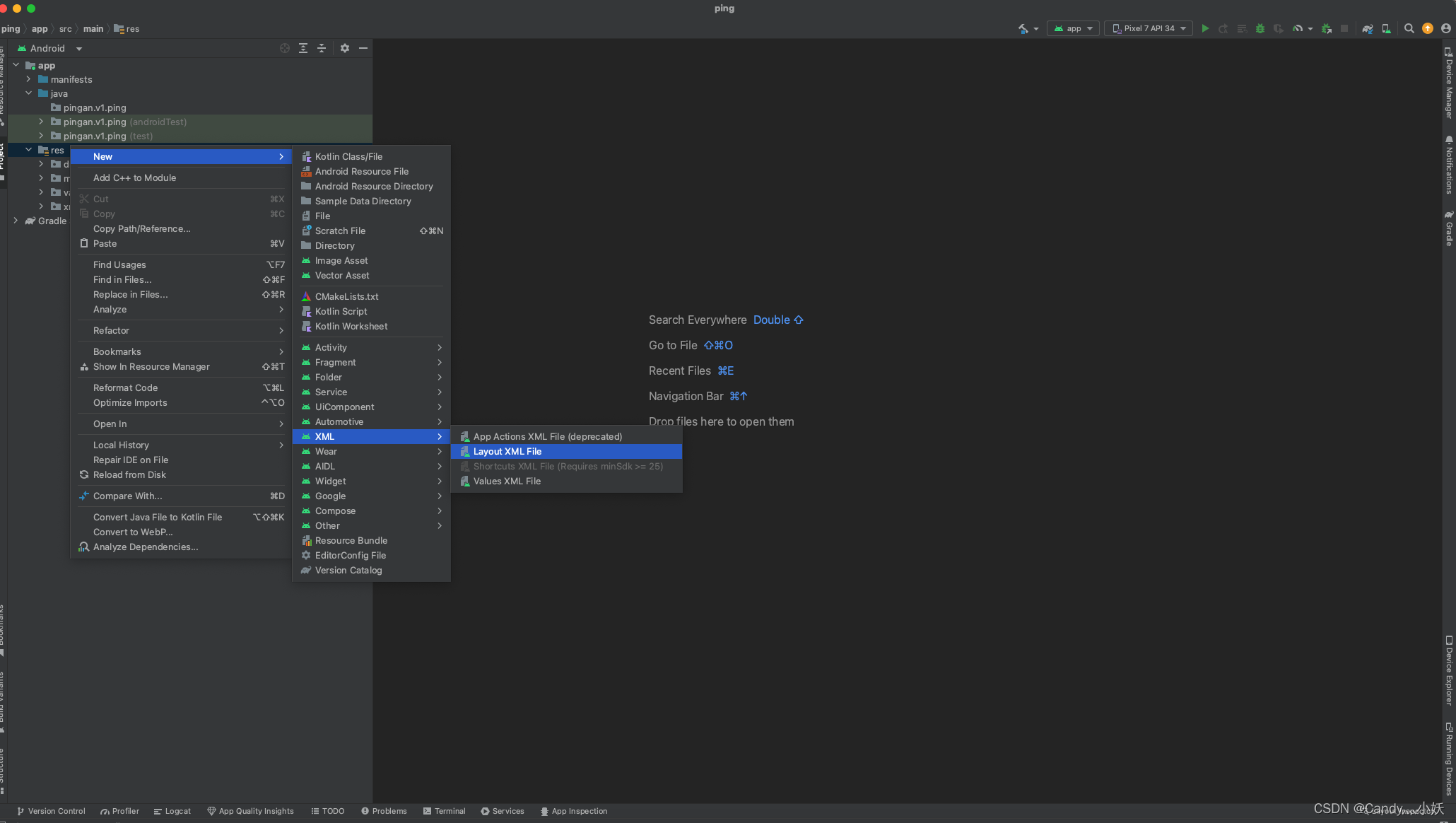Collapse the res folder in project tree
1456x823 pixels.
[x=29, y=150]
